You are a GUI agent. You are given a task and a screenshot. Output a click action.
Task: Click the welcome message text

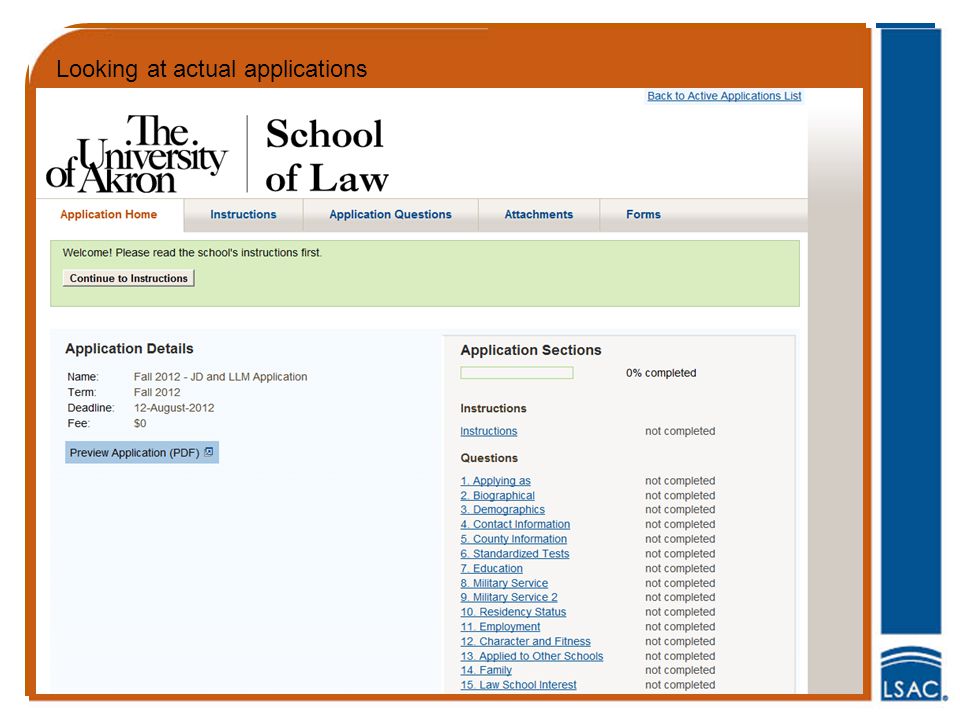click(x=192, y=252)
